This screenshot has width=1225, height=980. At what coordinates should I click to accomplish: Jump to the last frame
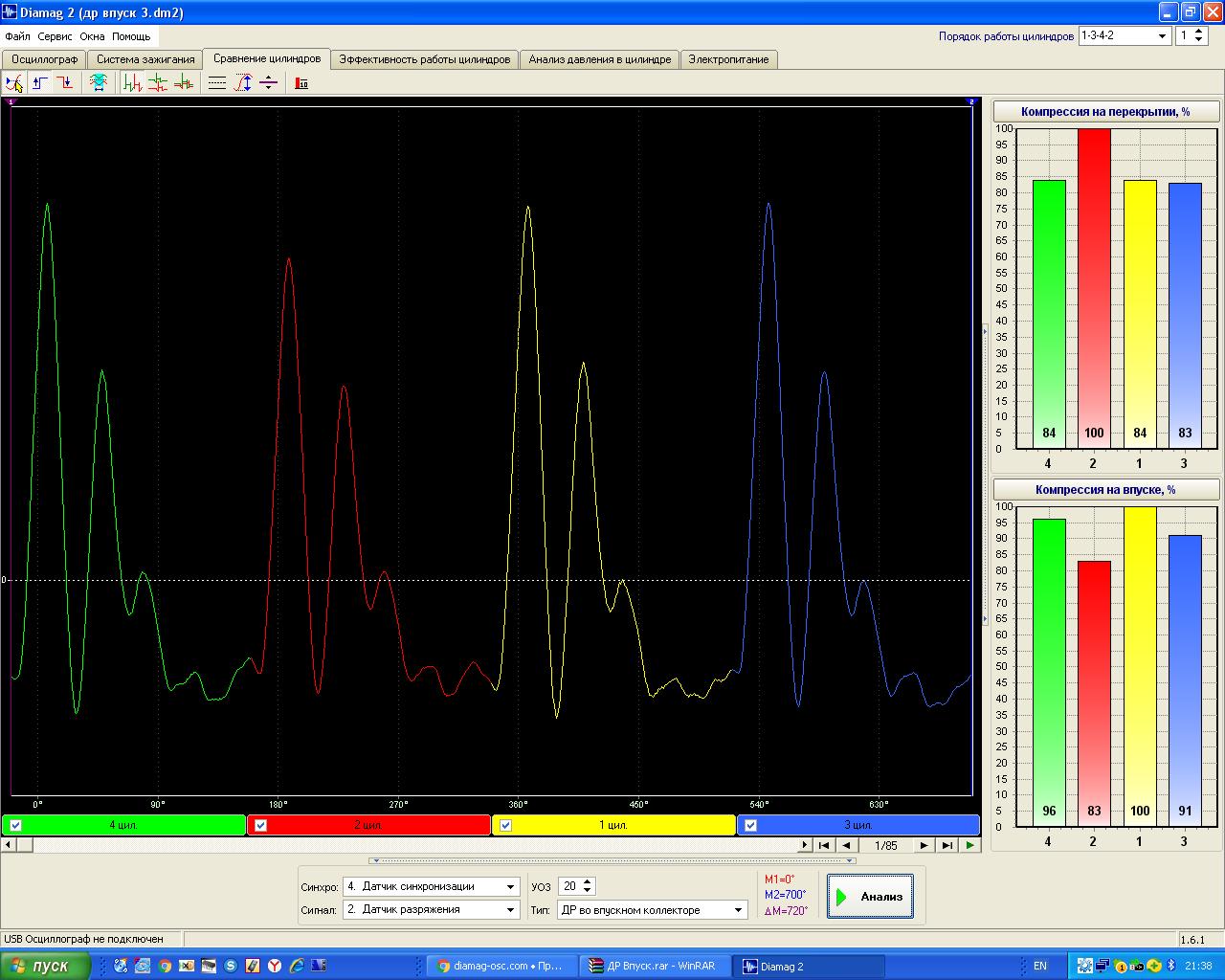947,845
